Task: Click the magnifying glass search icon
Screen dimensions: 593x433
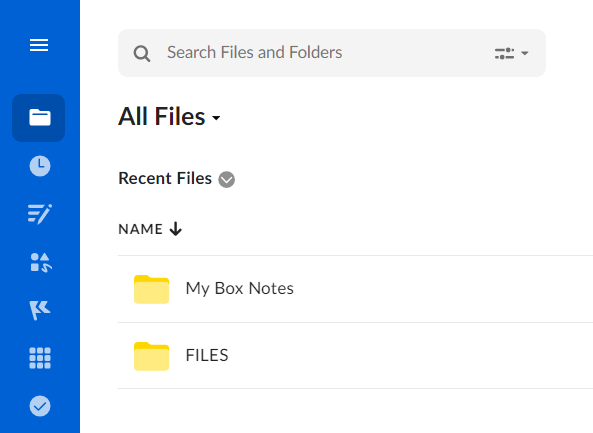Action: click(x=142, y=53)
